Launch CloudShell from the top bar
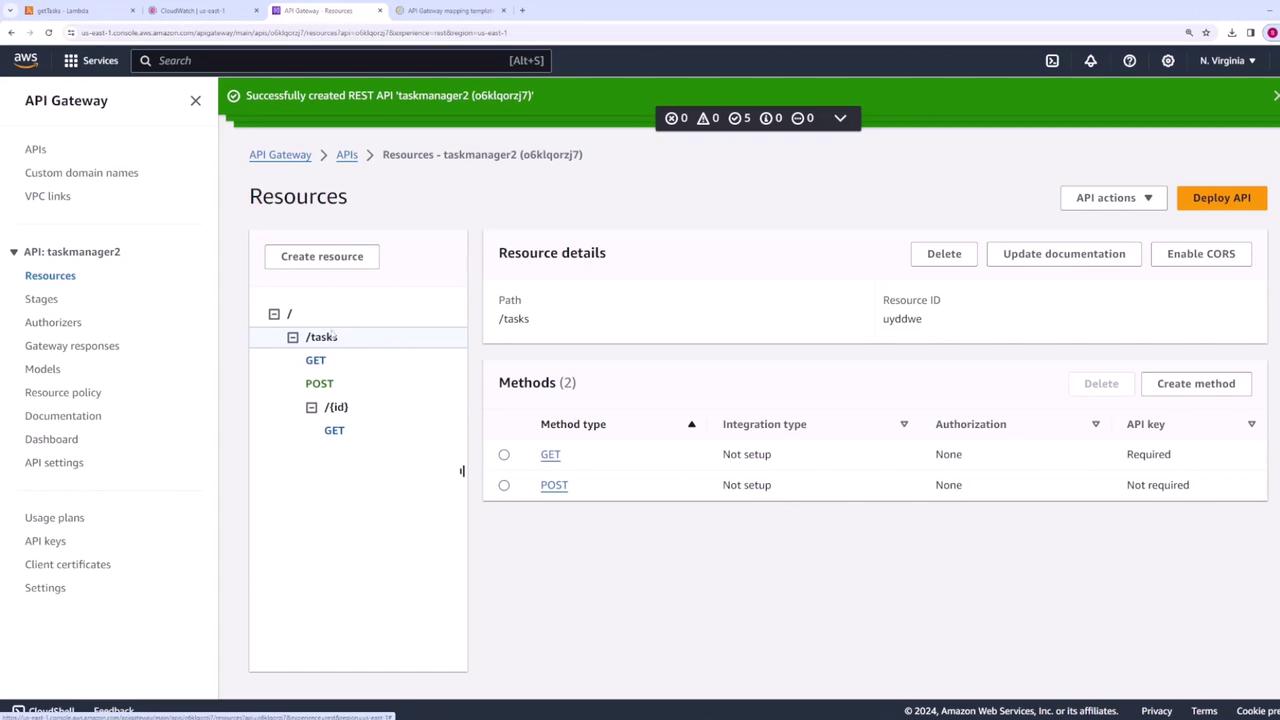 pos(1052,60)
